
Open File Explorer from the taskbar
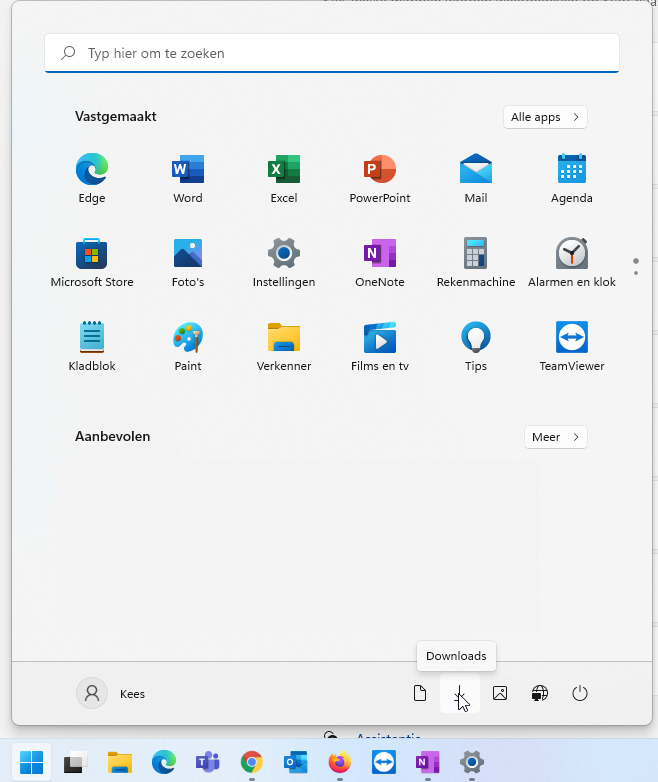coord(120,762)
